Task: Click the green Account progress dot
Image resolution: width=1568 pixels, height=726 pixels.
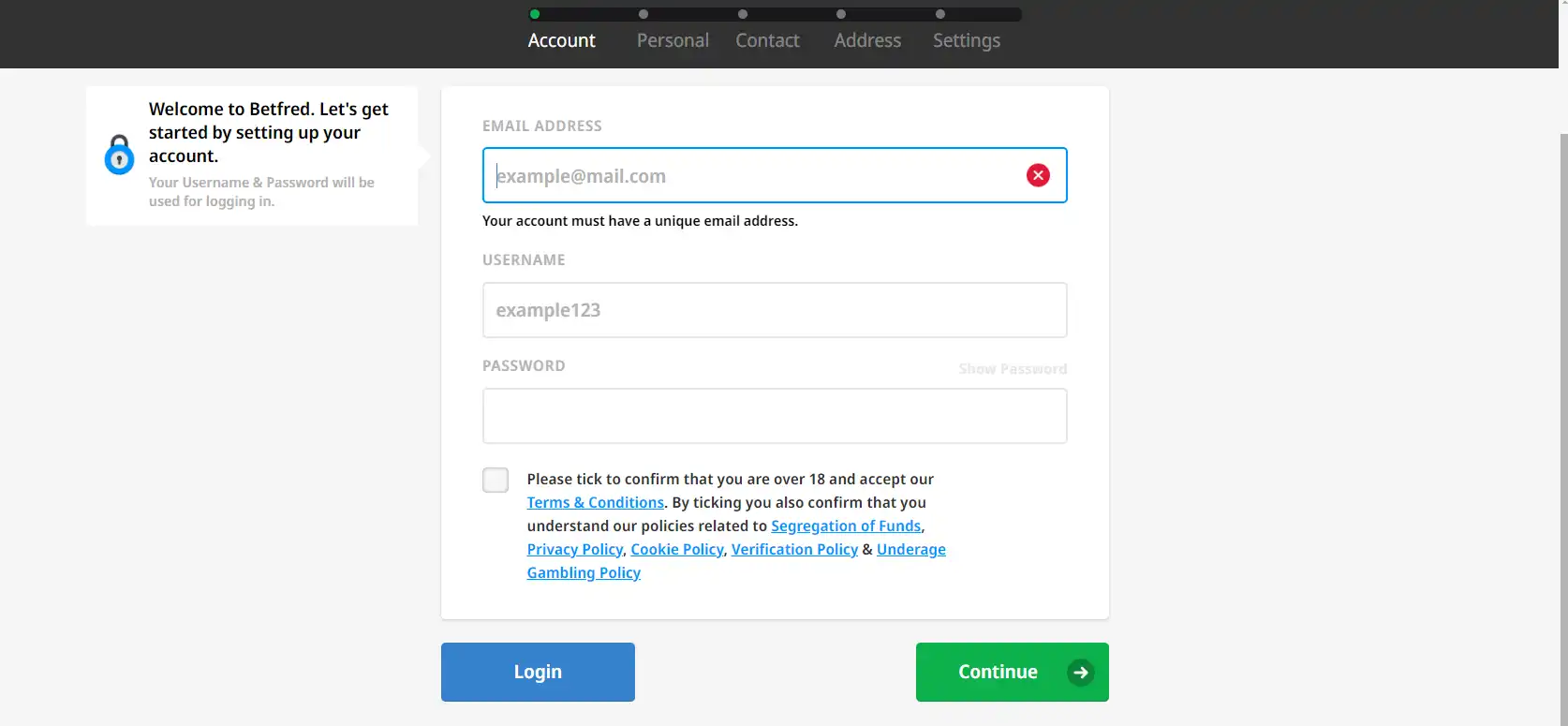Action: click(x=535, y=14)
